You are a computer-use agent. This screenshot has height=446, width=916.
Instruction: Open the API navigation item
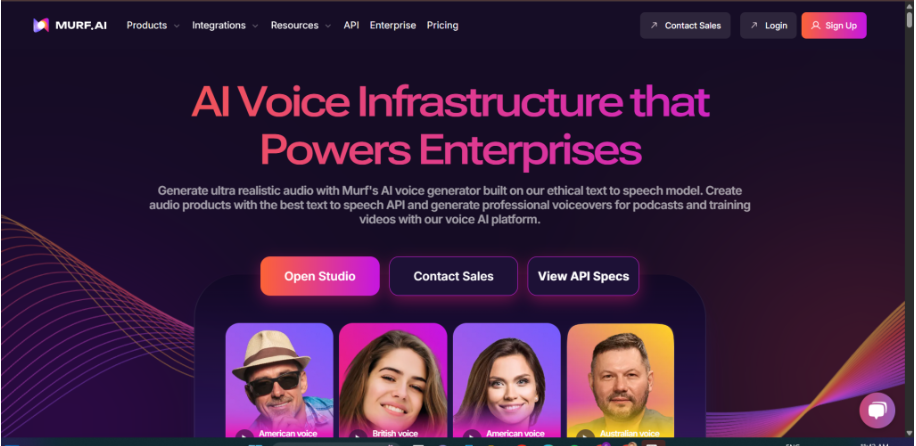point(351,25)
